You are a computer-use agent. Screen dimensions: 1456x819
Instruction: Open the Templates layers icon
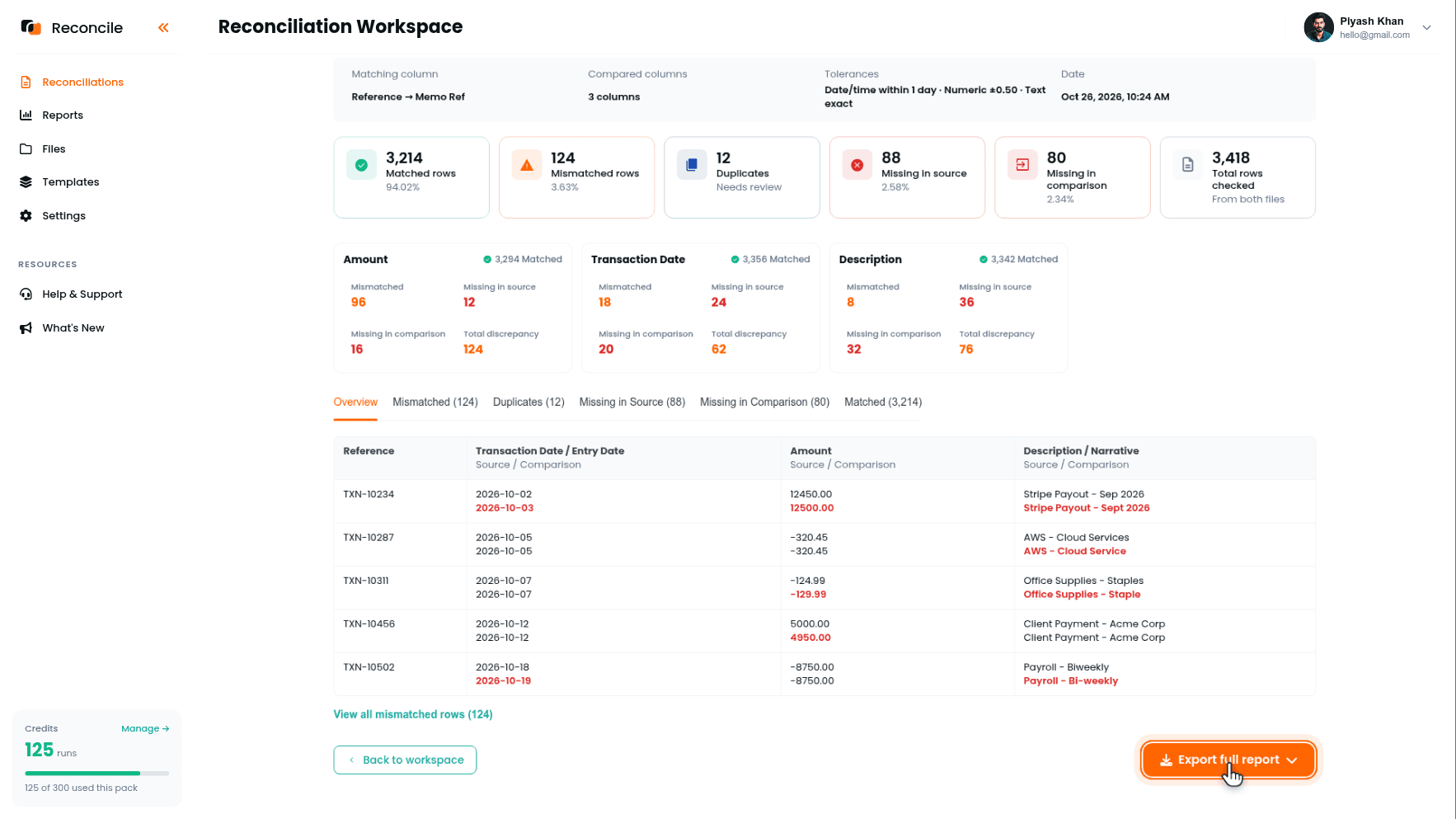click(x=26, y=182)
